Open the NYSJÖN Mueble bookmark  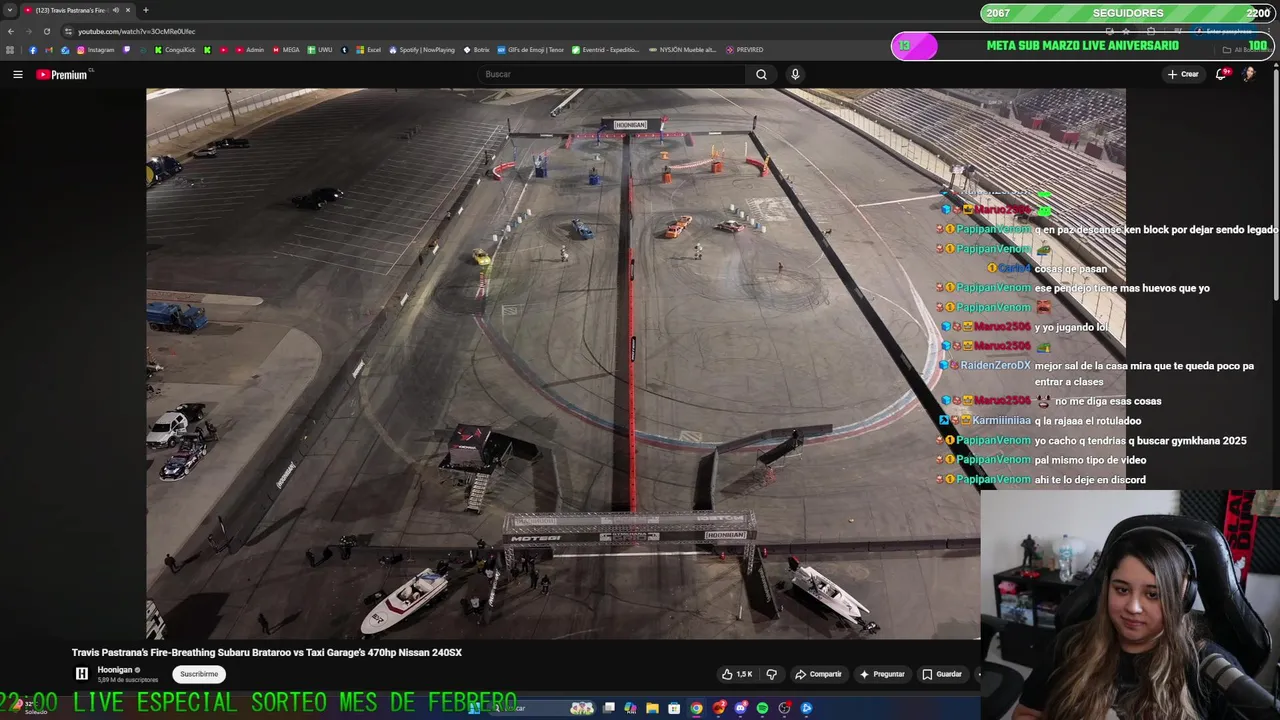click(683, 50)
